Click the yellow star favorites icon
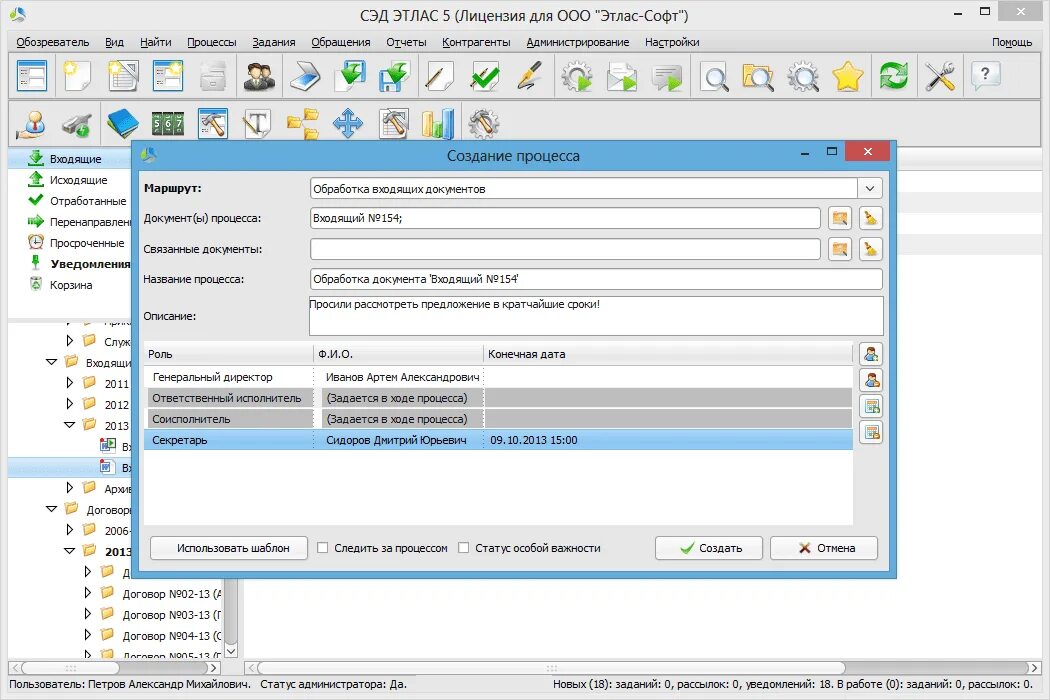Viewport: 1050px width, 700px height. tap(848, 76)
